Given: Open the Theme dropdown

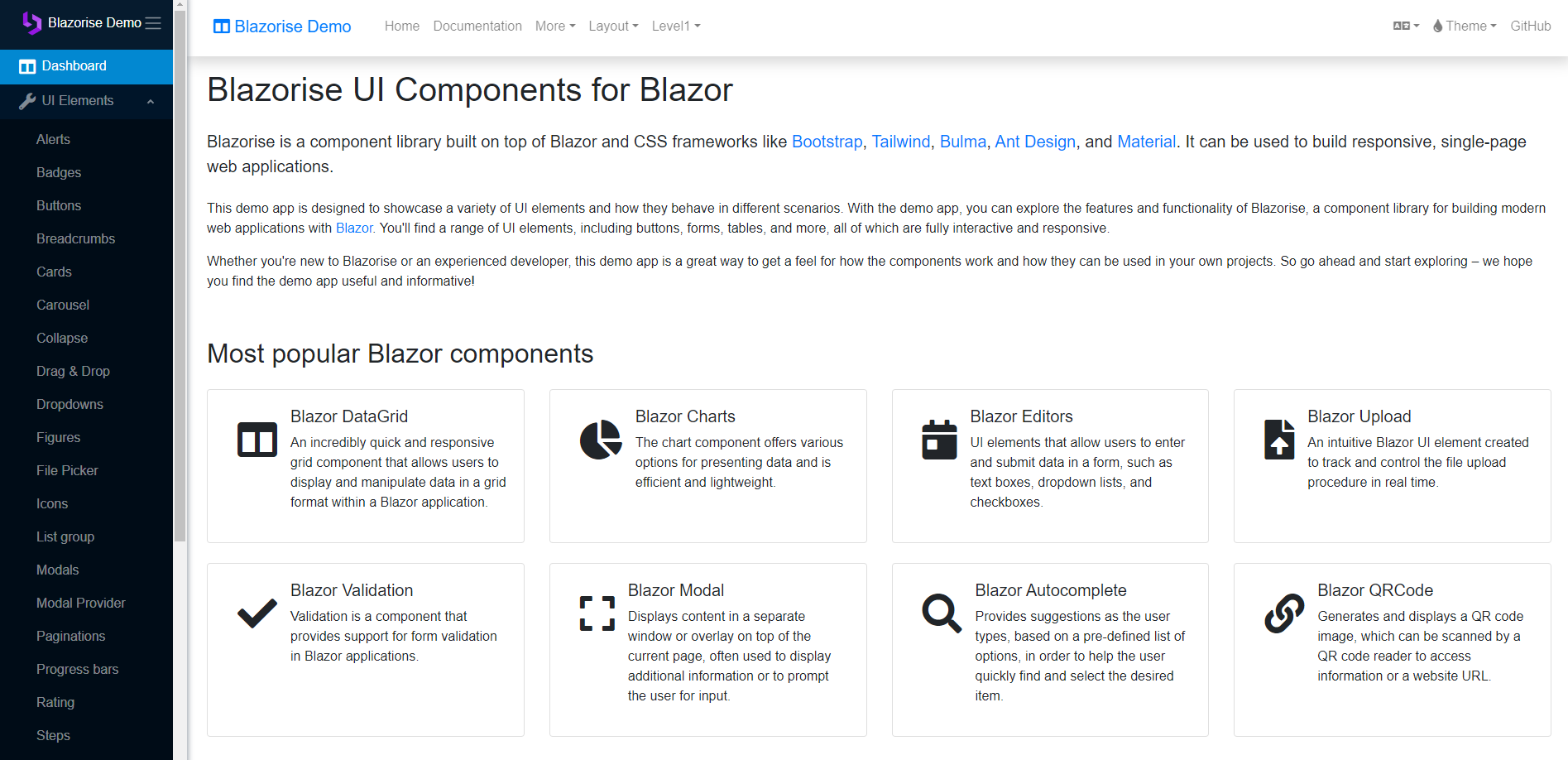Looking at the screenshot, I should [x=1463, y=26].
